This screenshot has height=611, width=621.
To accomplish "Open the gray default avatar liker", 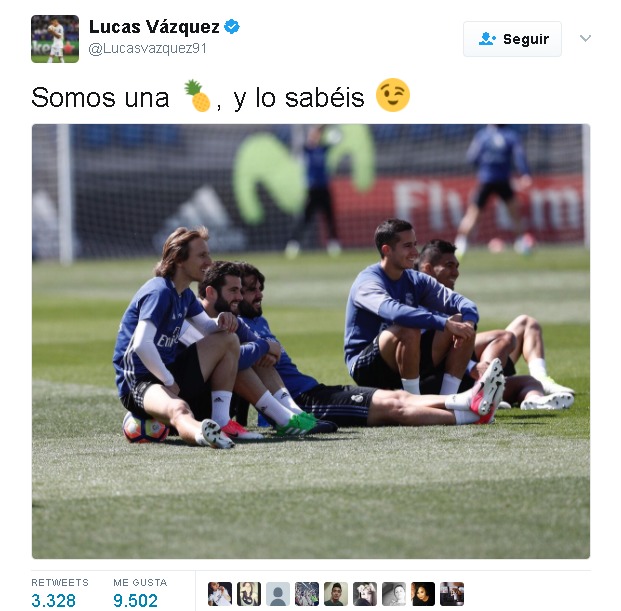I will point(278,594).
